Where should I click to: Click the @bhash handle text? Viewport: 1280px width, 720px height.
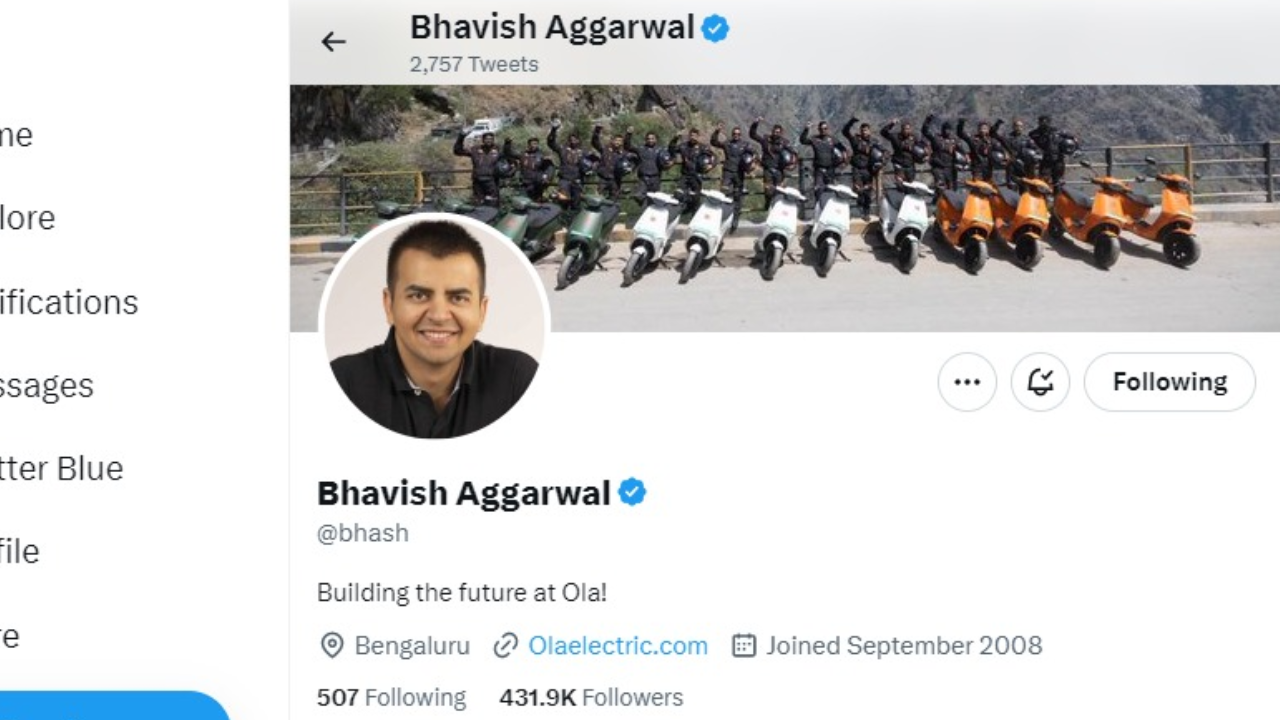363,533
